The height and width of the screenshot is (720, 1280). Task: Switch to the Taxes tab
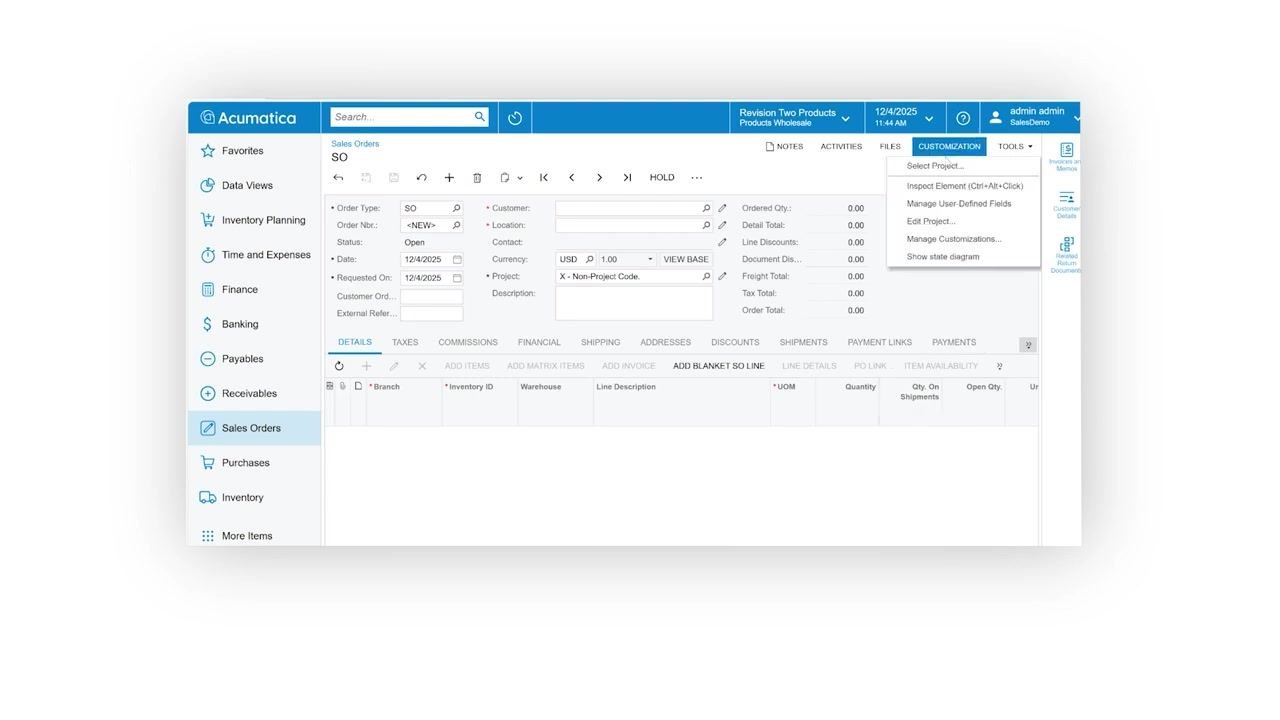coord(405,342)
